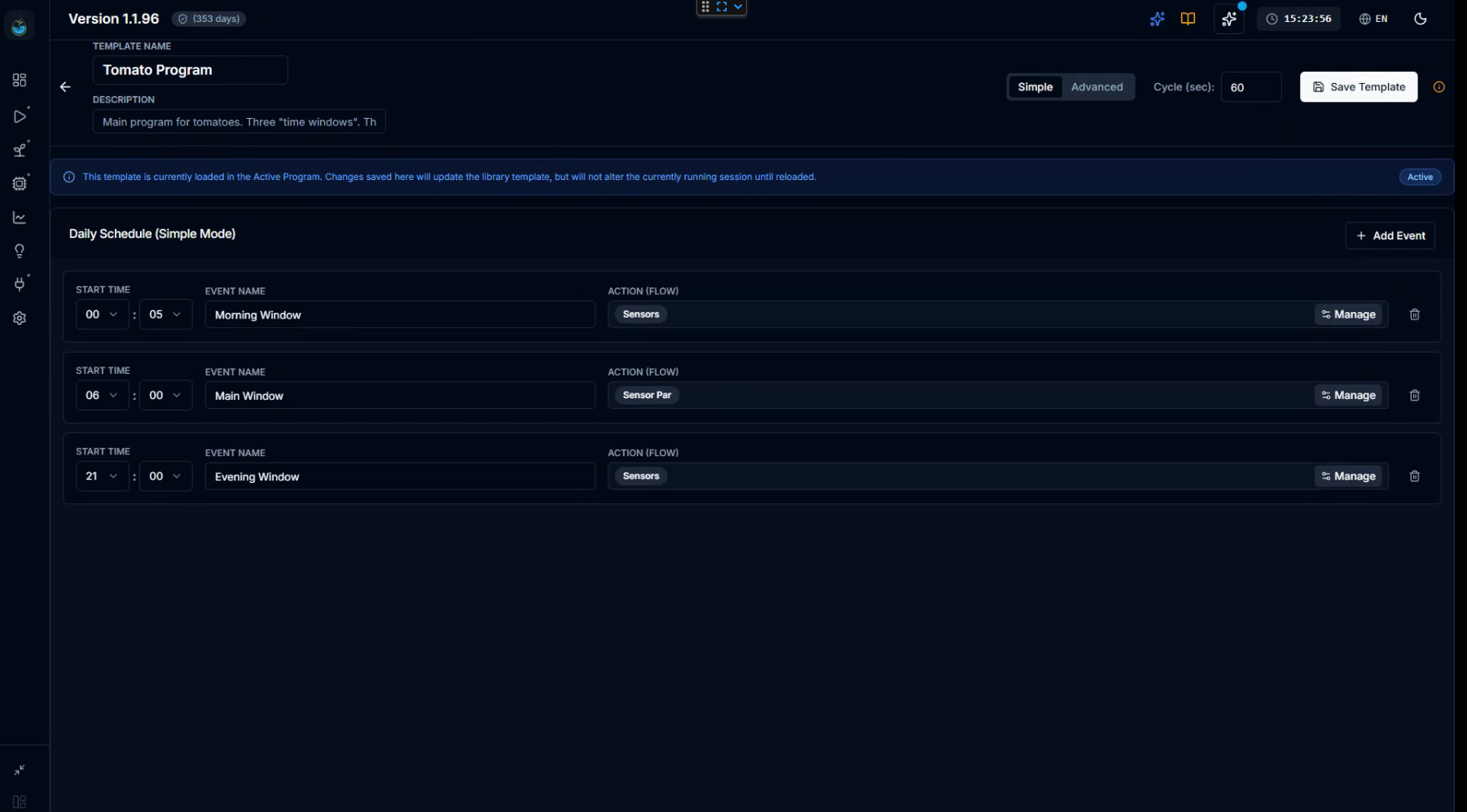Click the orange info icon next to Save Template
This screenshot has height=812, width=1467.
[x=1439, y=87]
